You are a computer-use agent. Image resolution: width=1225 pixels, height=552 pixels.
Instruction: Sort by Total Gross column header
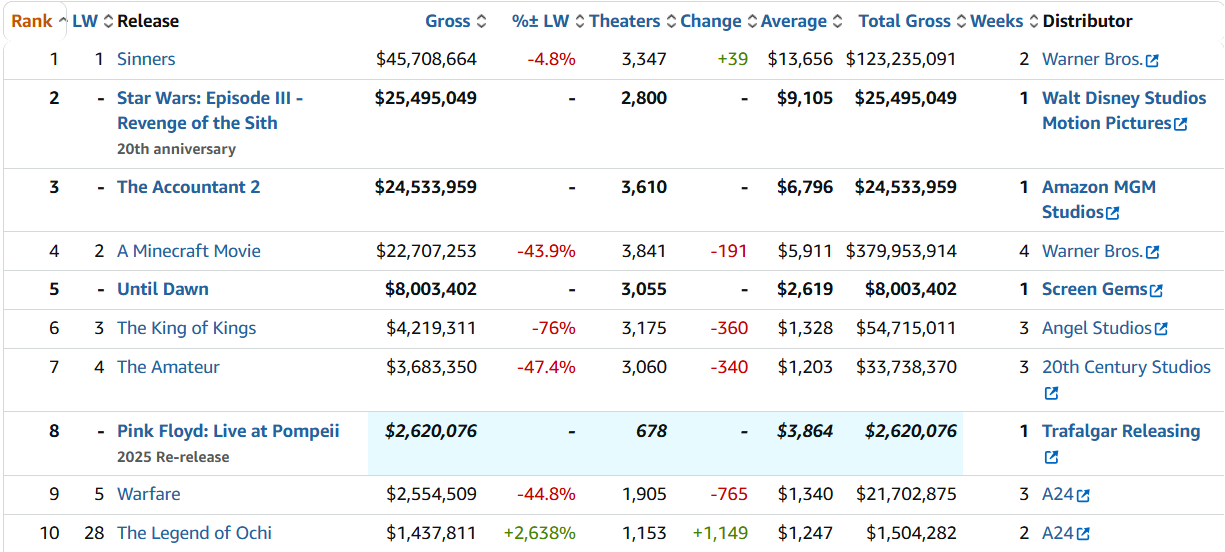904,21
